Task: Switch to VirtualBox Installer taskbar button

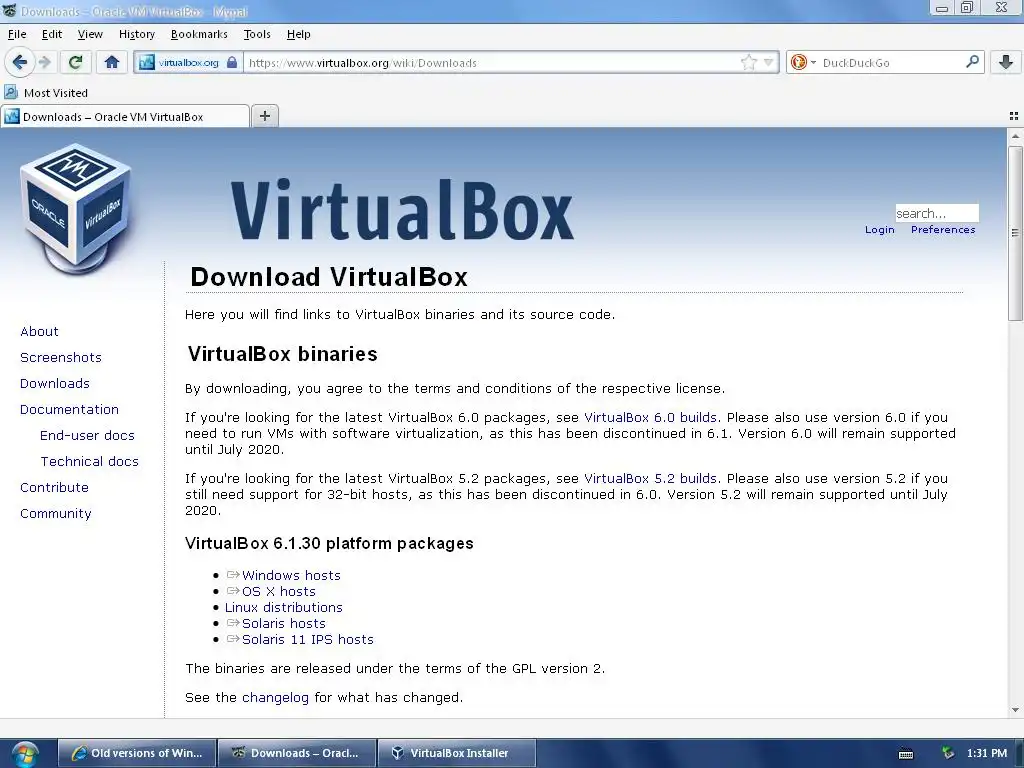Action: tap(457, 753)
